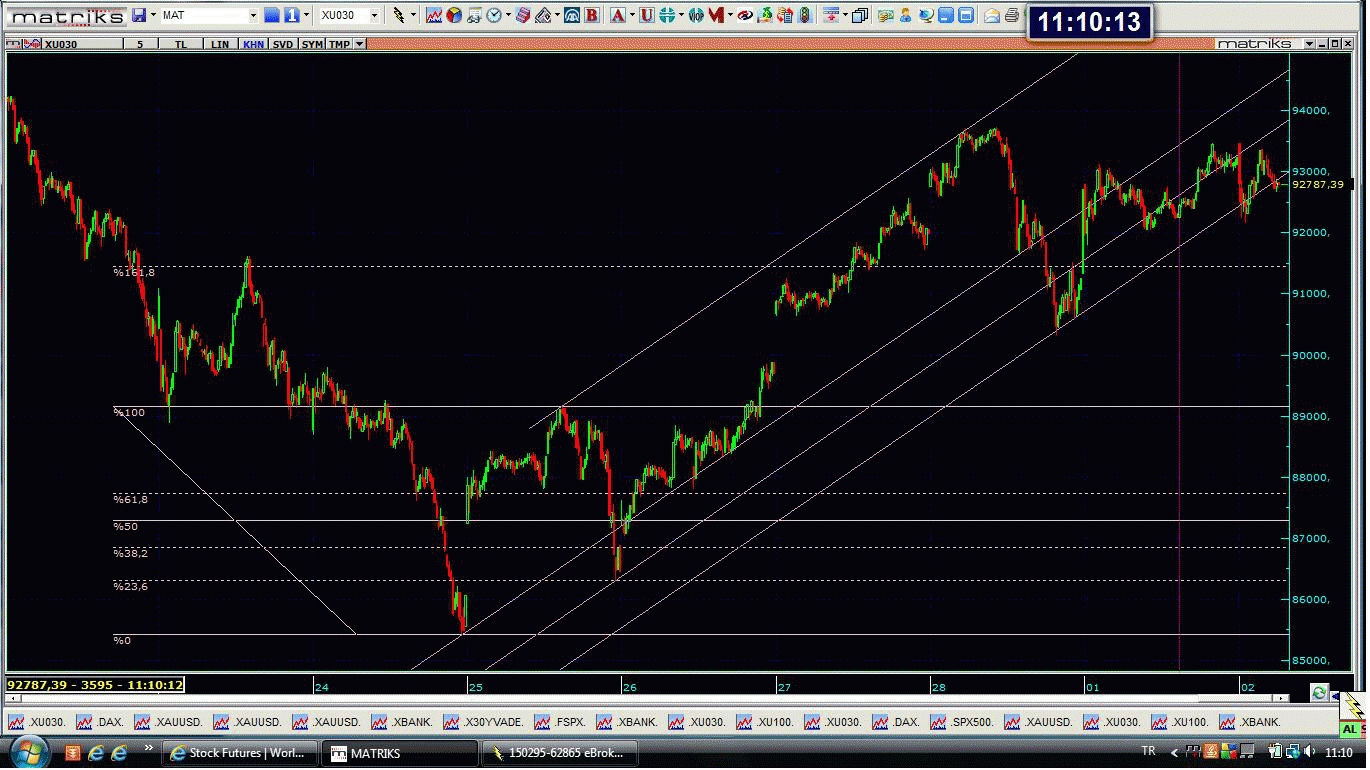Click the blue floppy disk save icon
This screenshot has width=1370, height=770.
pos(140,15)
